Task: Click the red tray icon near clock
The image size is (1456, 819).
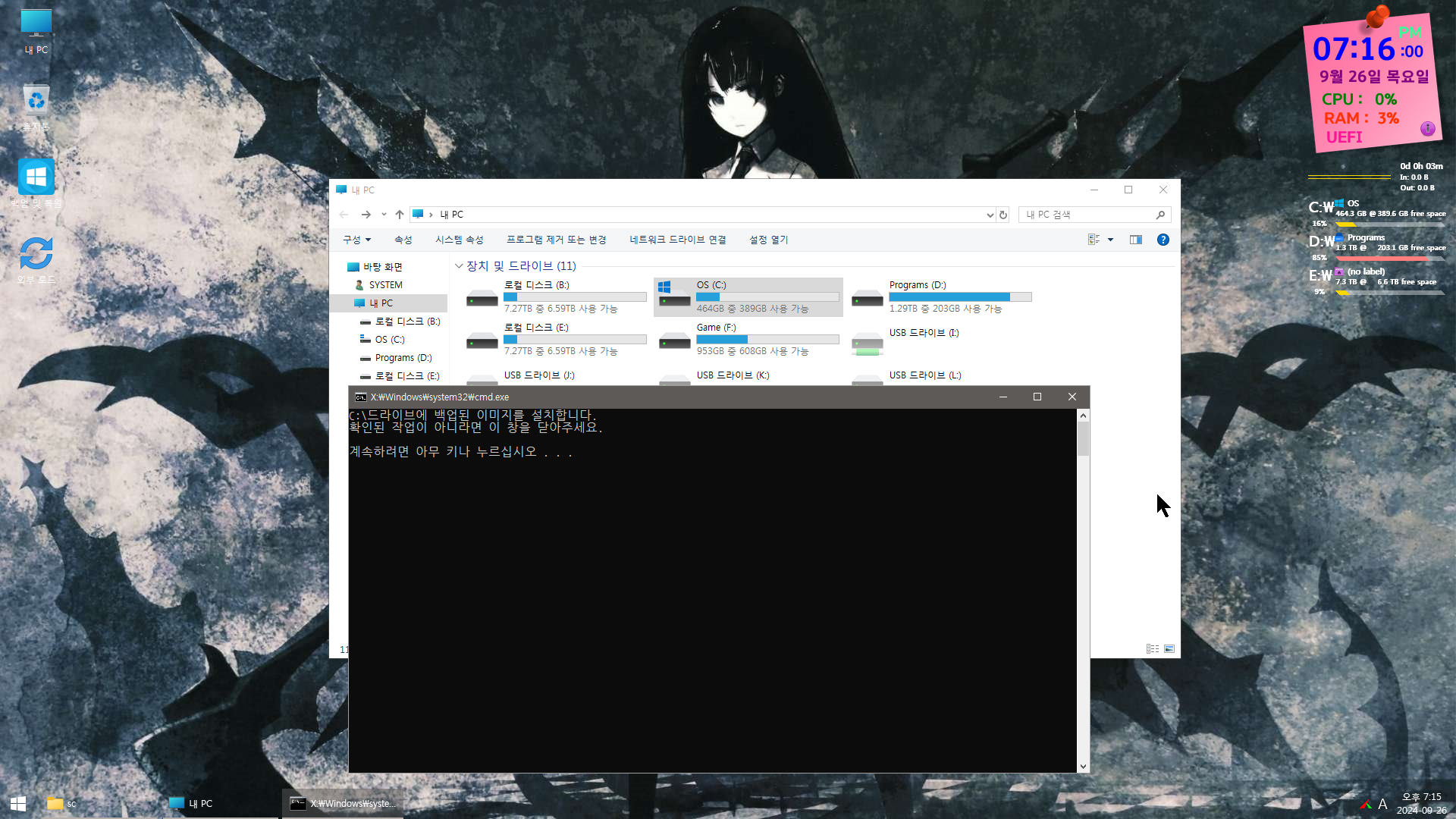Action: [1365, 805]
